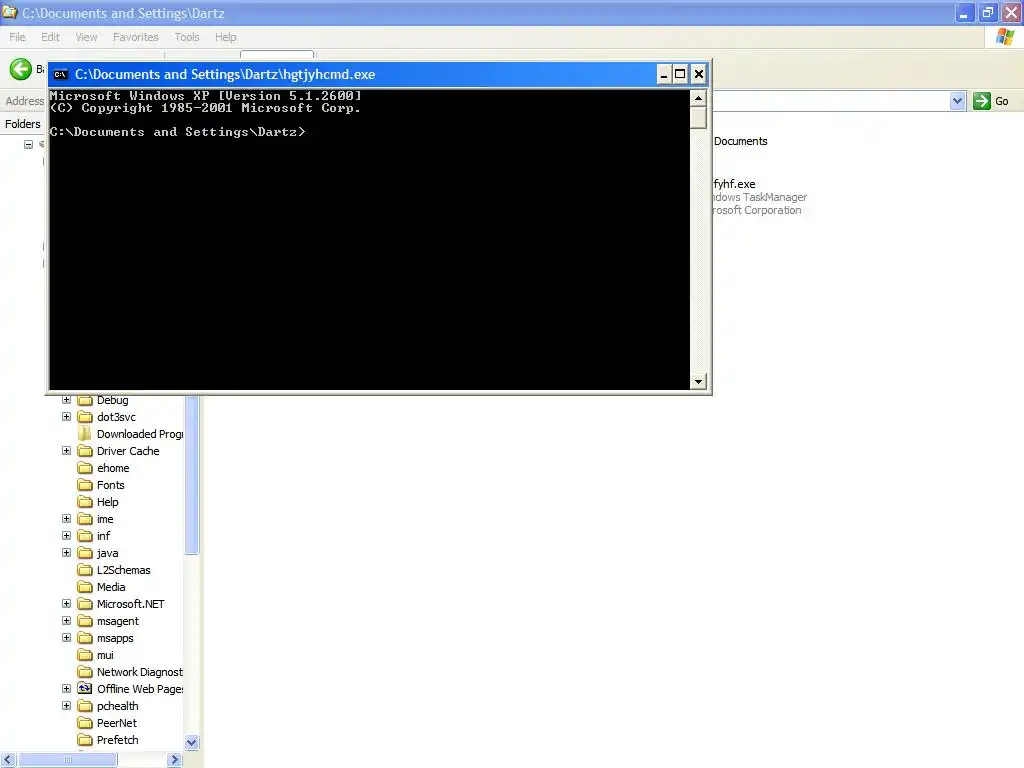Click the green Back arrow in Explorer

[20, 69]
